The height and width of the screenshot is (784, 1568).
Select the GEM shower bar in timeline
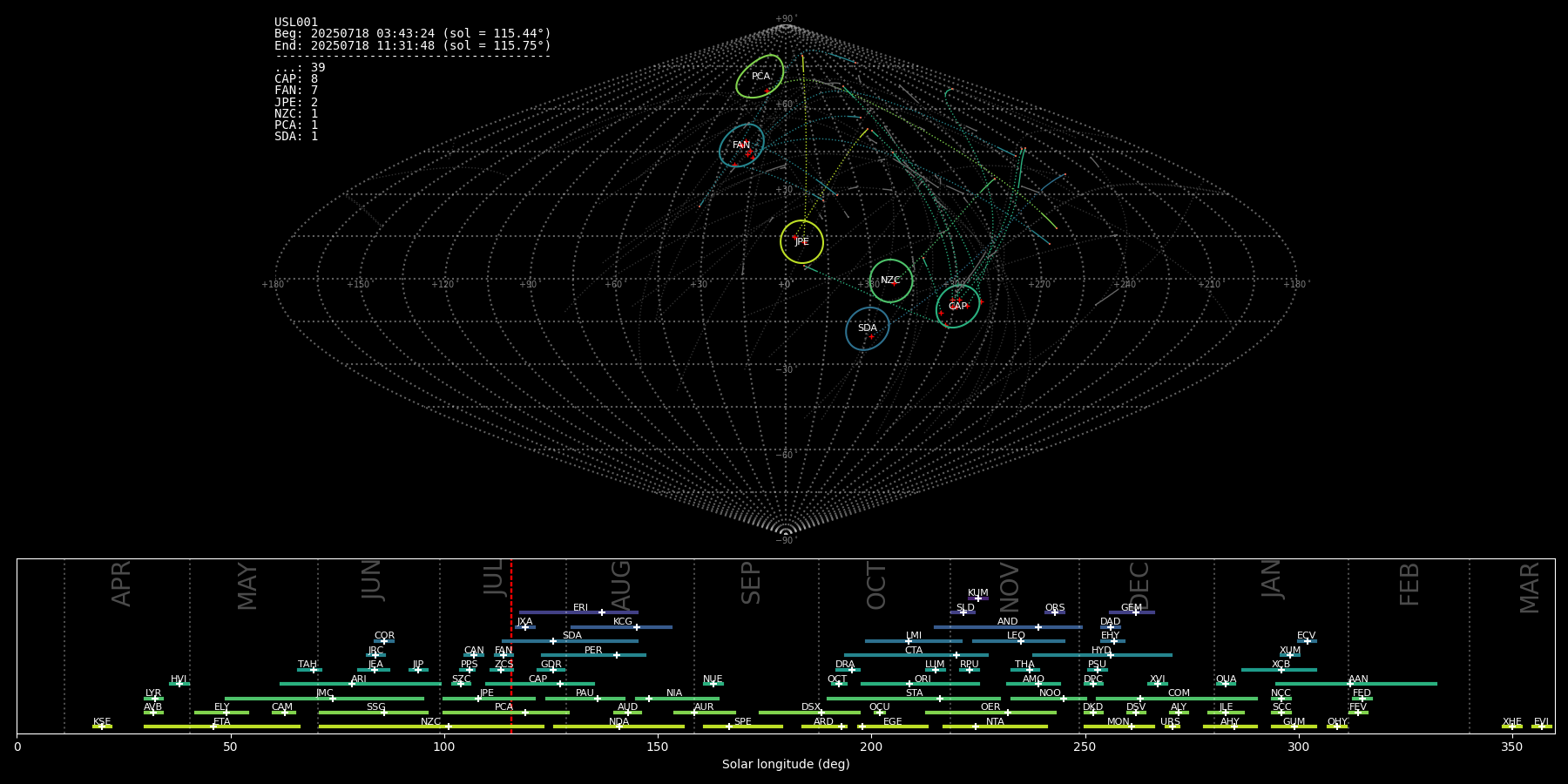(1132, 612)
